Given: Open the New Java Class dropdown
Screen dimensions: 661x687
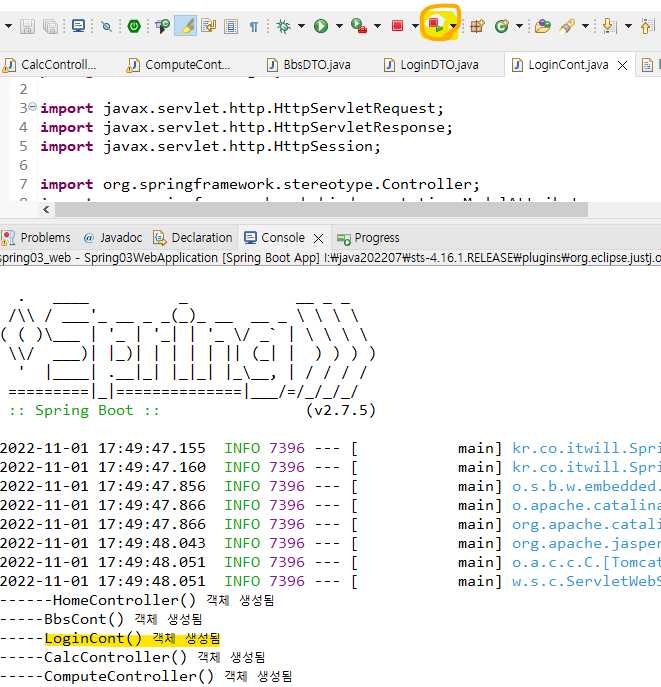Looking at the screenshot, I should pyautogui.click(x=519, y=26).
